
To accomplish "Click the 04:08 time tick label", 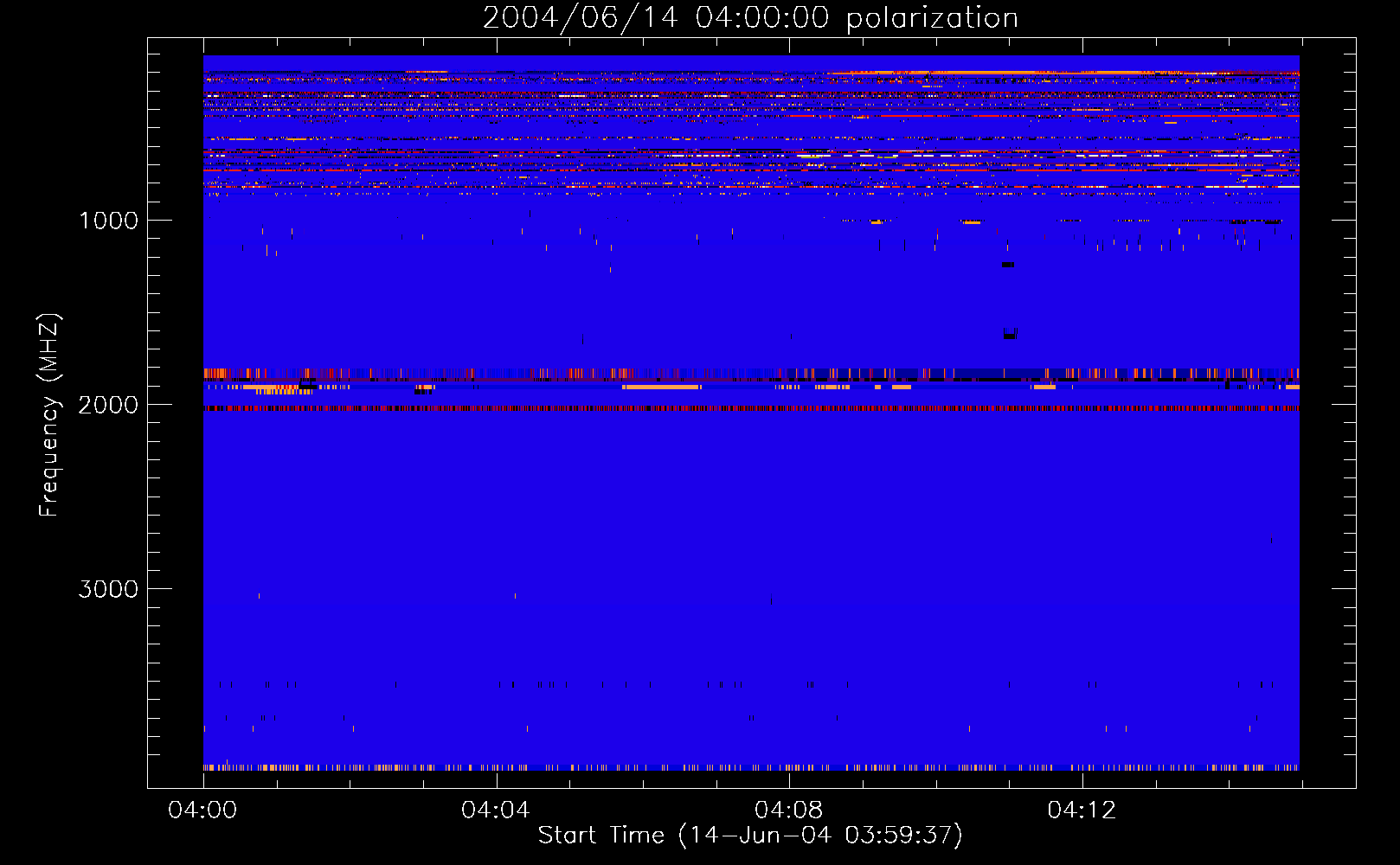I will pyautogui.click(x=789, y=811).
